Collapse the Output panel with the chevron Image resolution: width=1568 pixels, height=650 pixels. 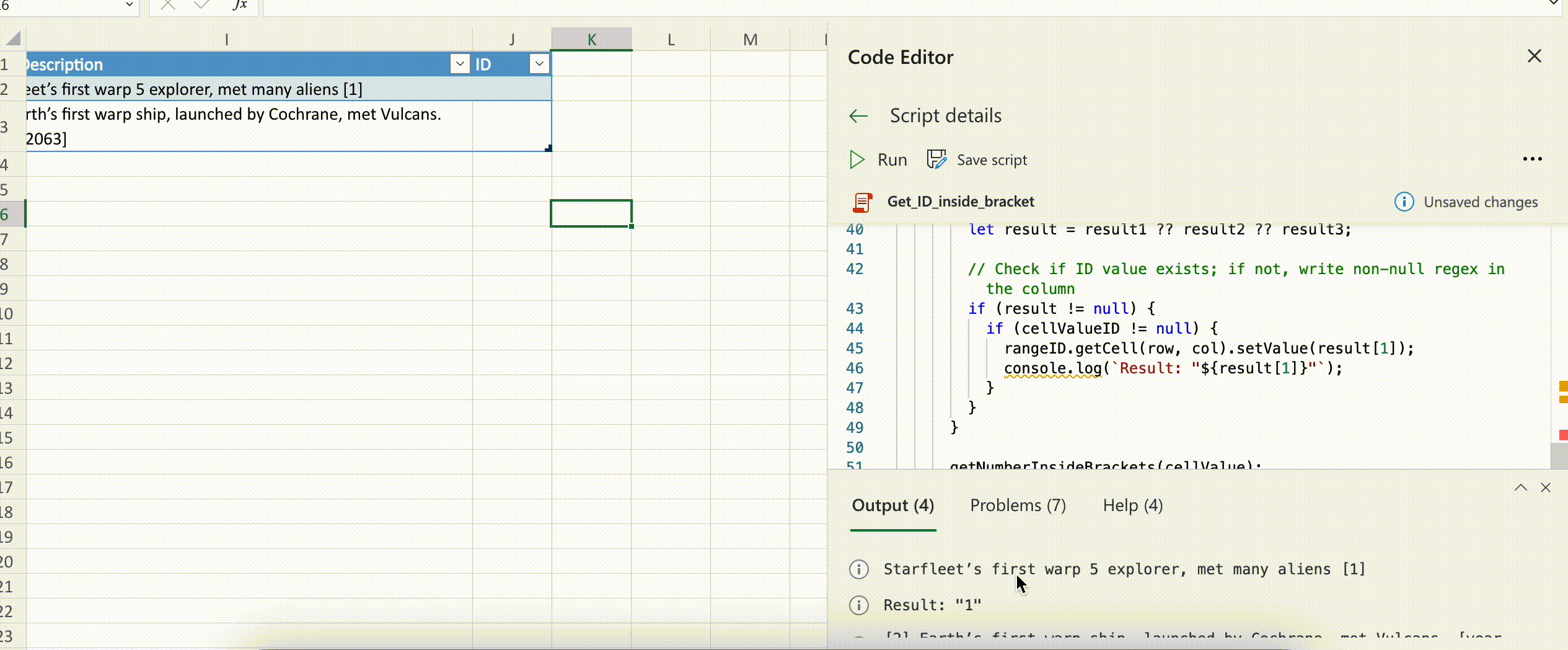point(1520,487)
